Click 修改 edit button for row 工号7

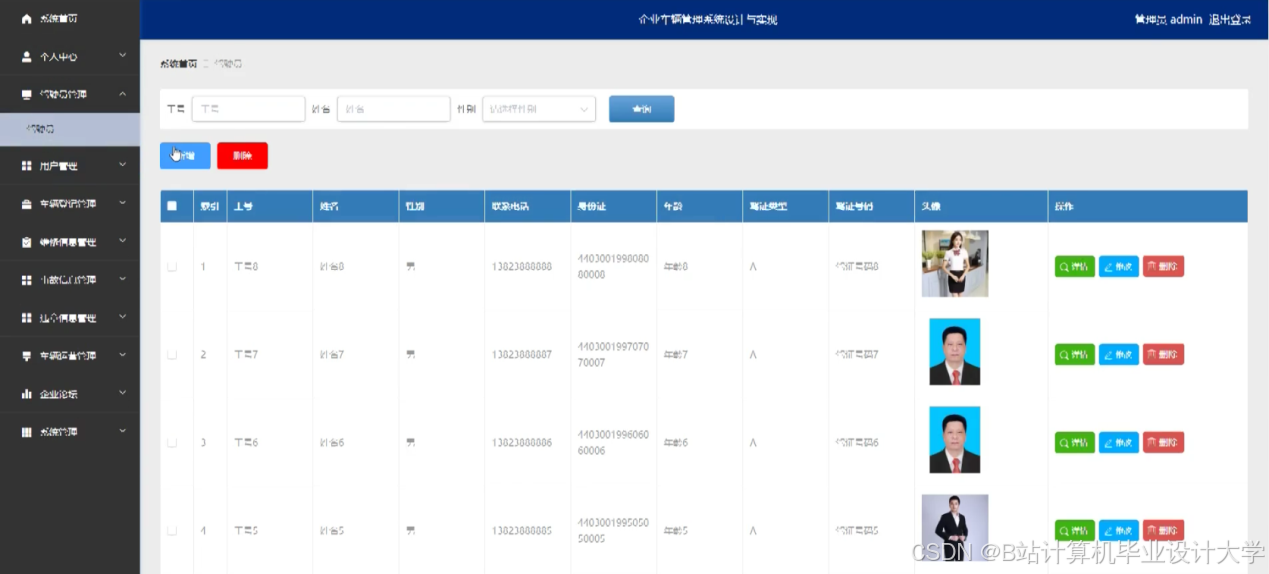[1118, 355]
